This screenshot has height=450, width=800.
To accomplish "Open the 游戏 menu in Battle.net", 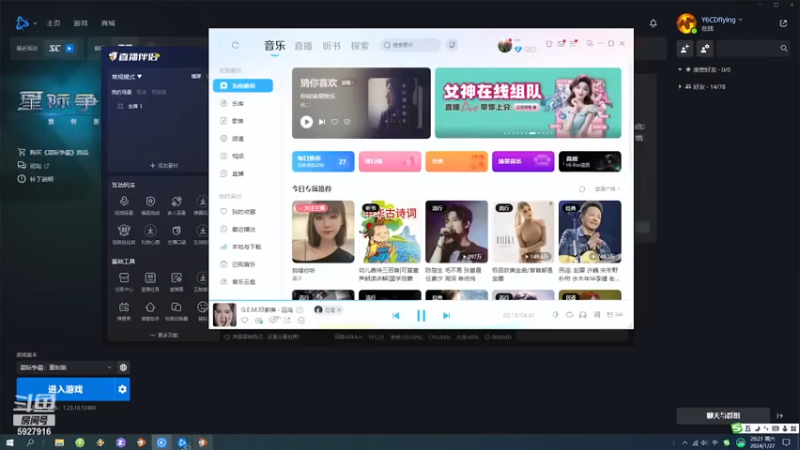I will [x=81, y=23].
